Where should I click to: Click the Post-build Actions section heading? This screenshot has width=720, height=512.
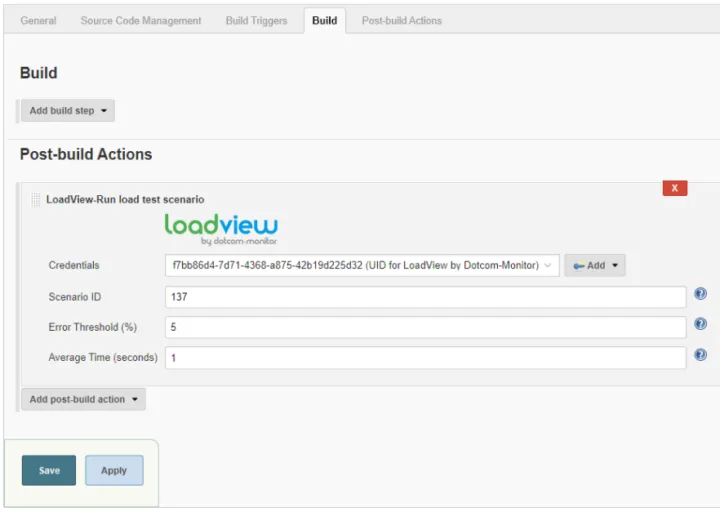tap(86, 154)
